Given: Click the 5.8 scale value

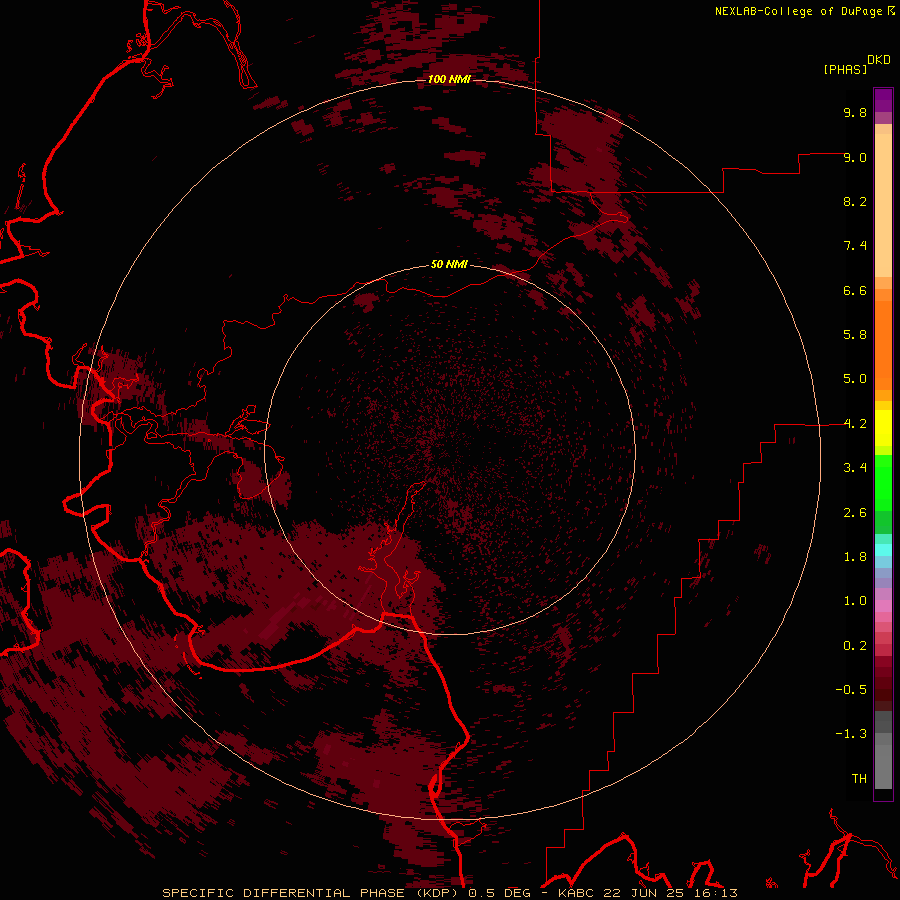Looking at the screenshot, I should (x=855, y=335).
